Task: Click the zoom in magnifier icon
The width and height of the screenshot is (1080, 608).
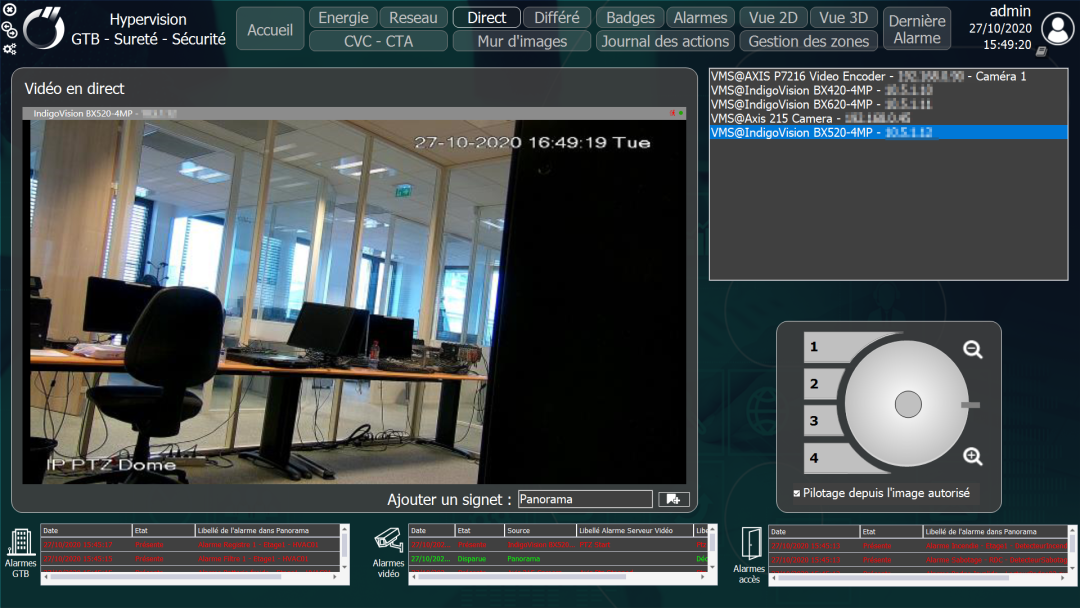Action: (973, 457)
